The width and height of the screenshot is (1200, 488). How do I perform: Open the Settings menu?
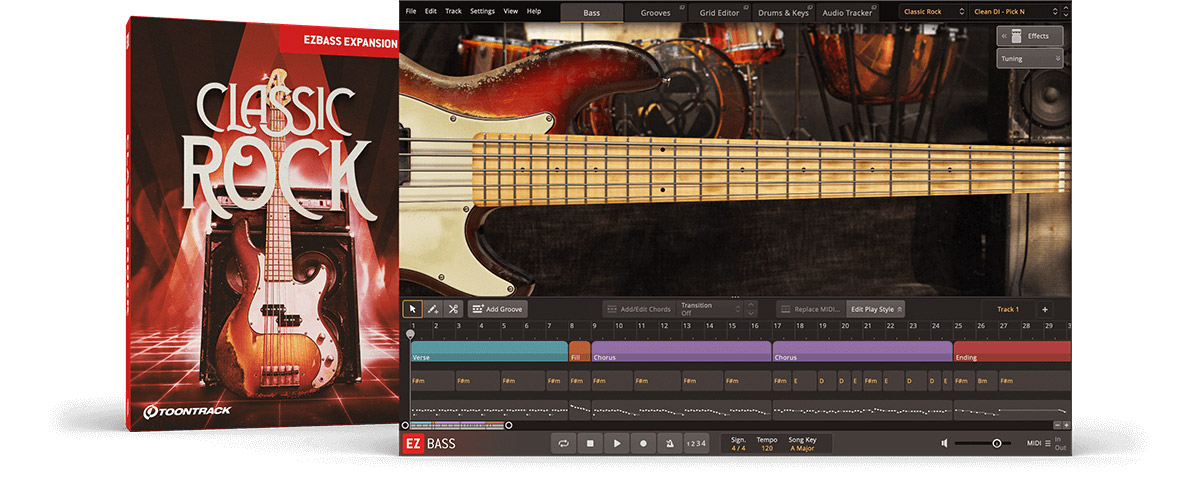[x=482, y=11]
